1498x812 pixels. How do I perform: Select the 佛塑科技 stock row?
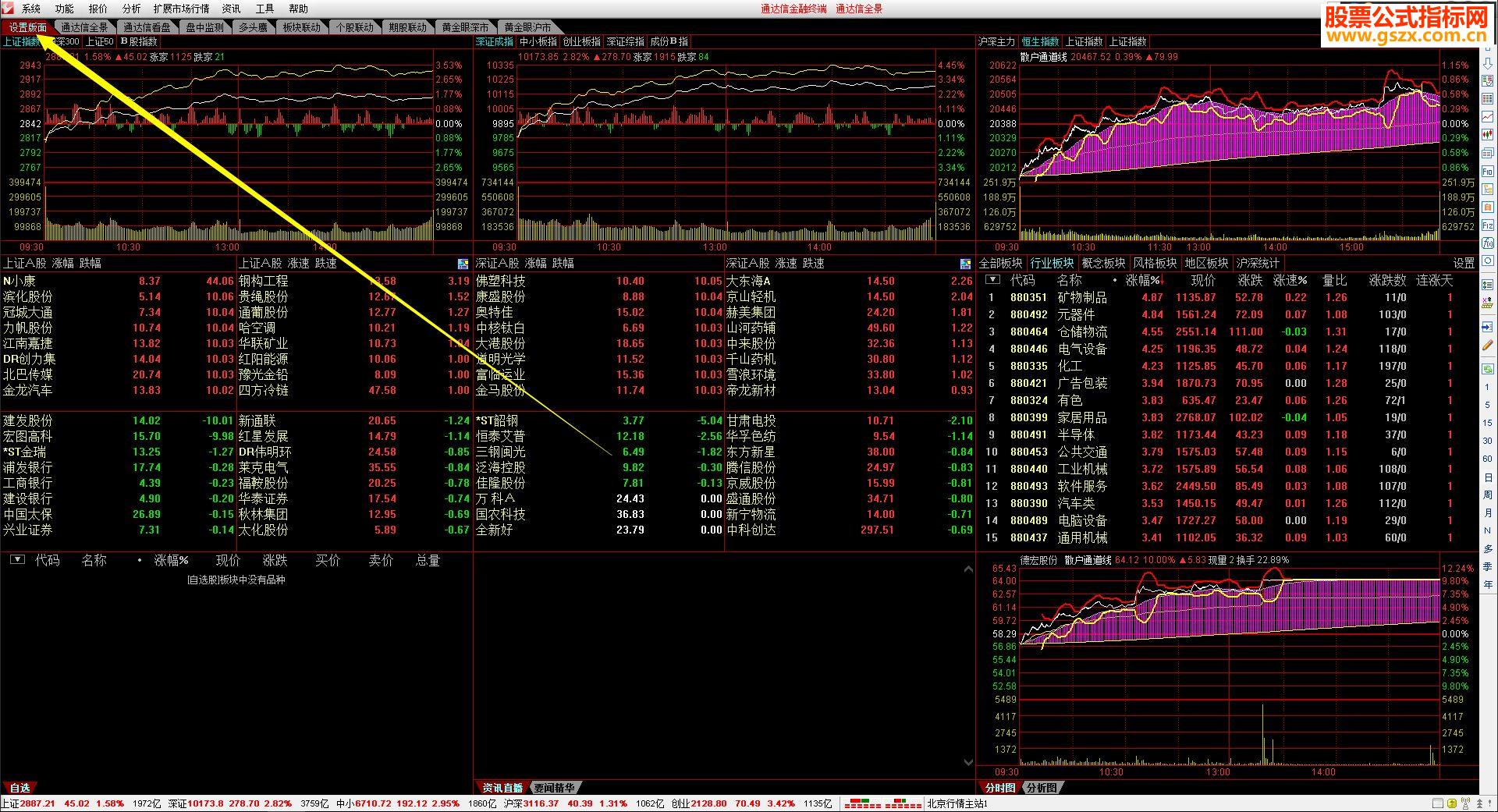click(x=598, y=281)
